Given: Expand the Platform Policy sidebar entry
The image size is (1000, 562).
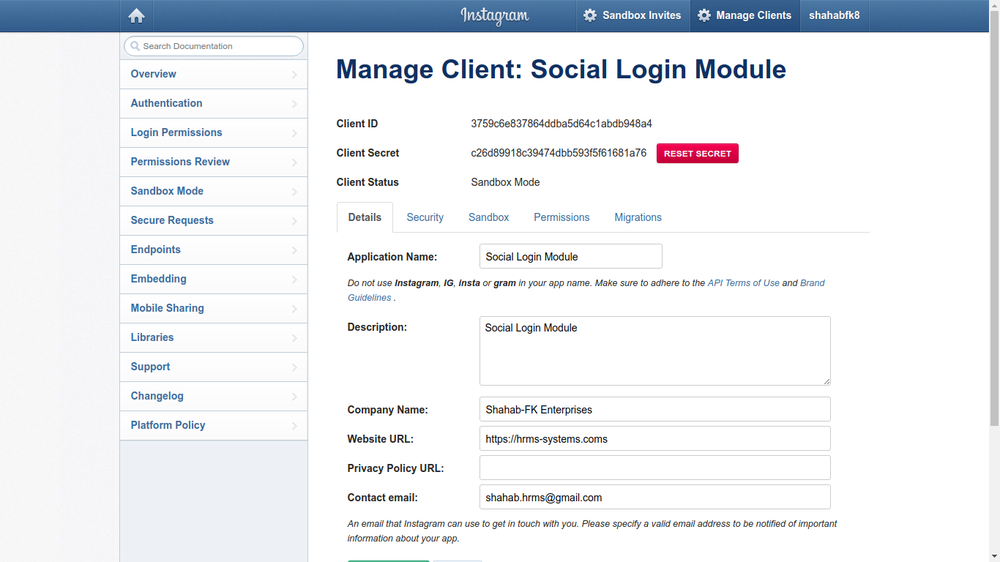Looking at the screenshot, I should click(x=214, y=425).
